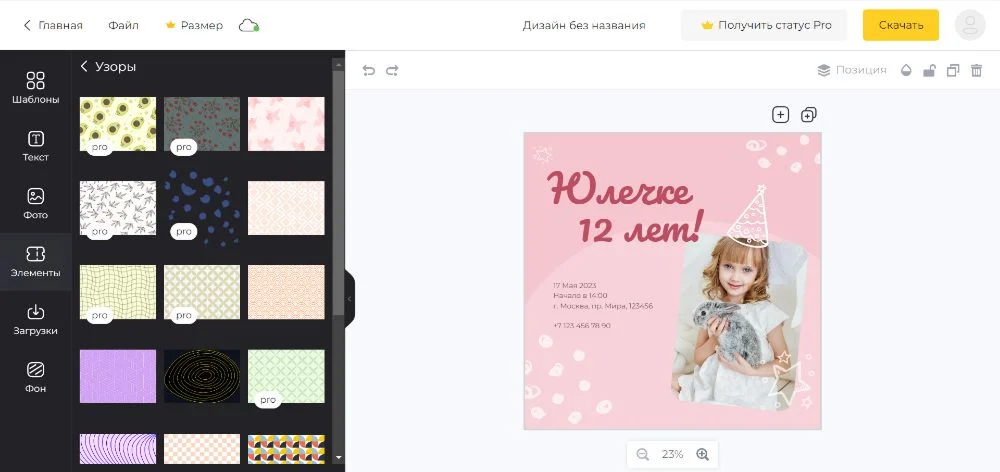Select the yellow wavy grid pattern

point(118,292)
